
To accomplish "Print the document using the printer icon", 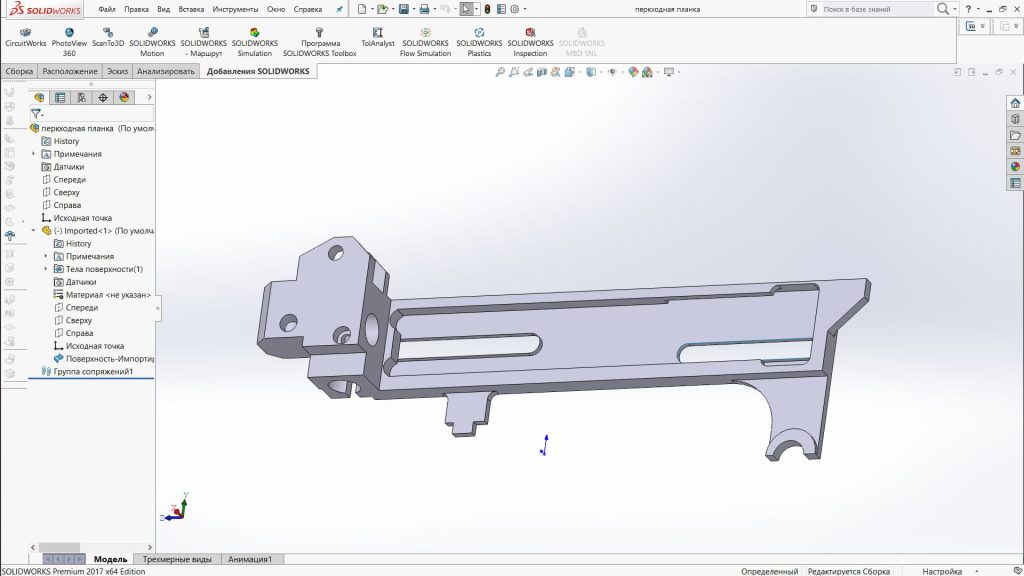I will [424, 9].
